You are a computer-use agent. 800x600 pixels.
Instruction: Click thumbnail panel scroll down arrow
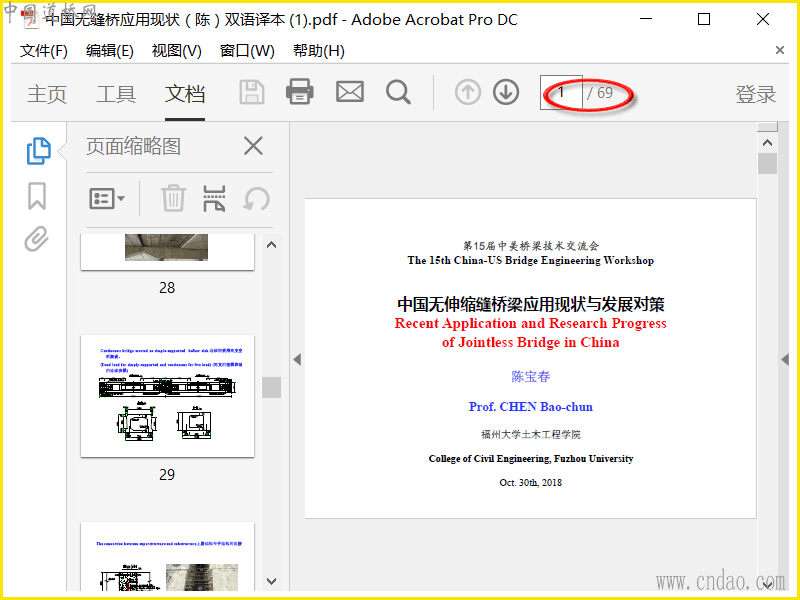[271, 581]
